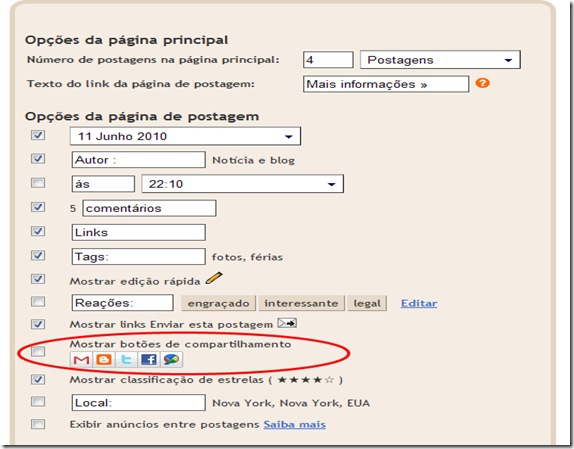
Task: Click the quick edit pencil icon
Action: click(214, 278)
